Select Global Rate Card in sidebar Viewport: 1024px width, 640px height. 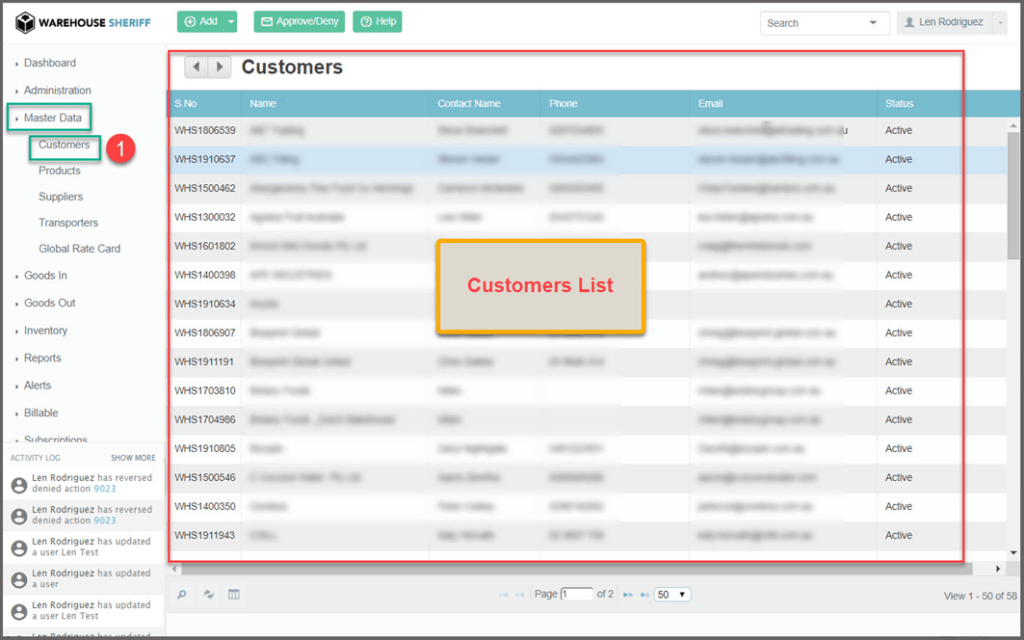click(x=79, y=249)
